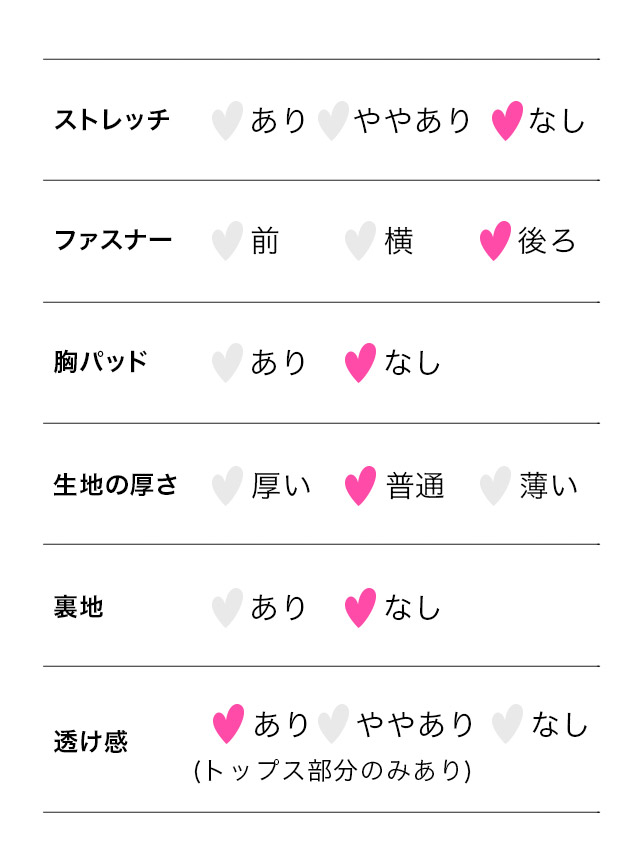Select the pink heart for 裏地 なし

point(360,608)
